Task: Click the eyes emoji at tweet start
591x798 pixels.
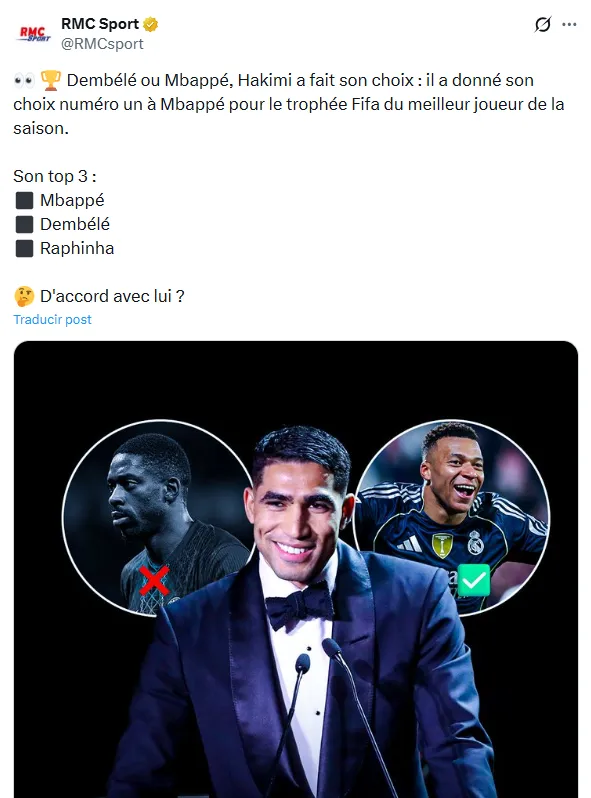Action: click(x=24, y=80)
